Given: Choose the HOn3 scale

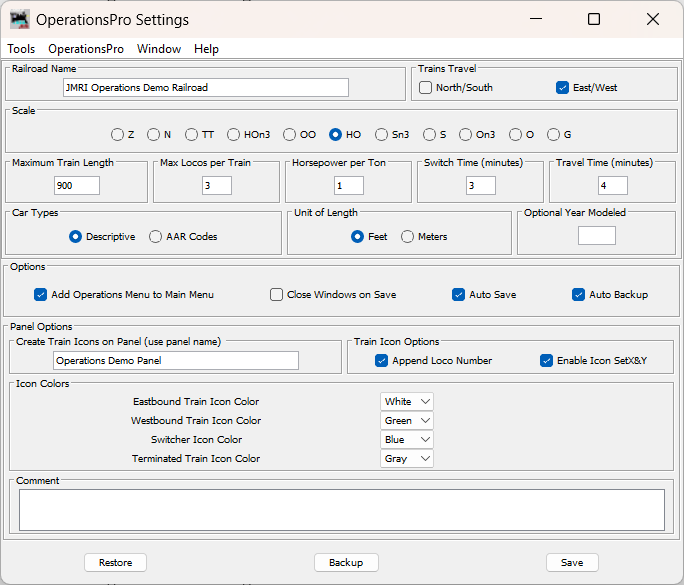Looking at the screenshot, I should pos(233,134).
